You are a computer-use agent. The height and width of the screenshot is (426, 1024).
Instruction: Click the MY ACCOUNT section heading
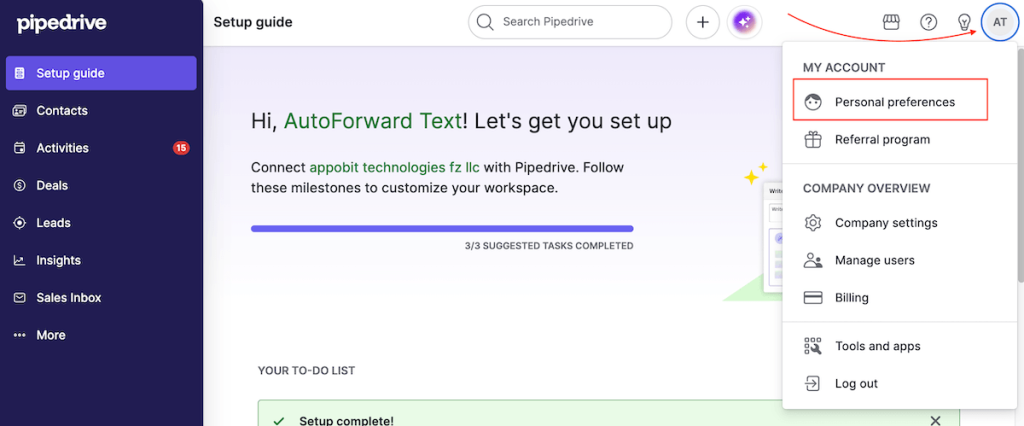pyautogui.click(x=844, y=67)
